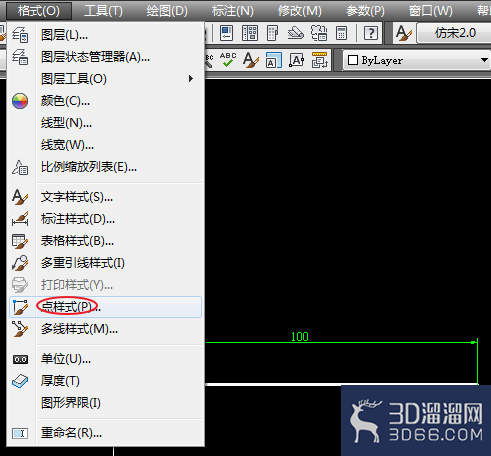Open the DesignCenter toolbar icon

click(250, 33)
